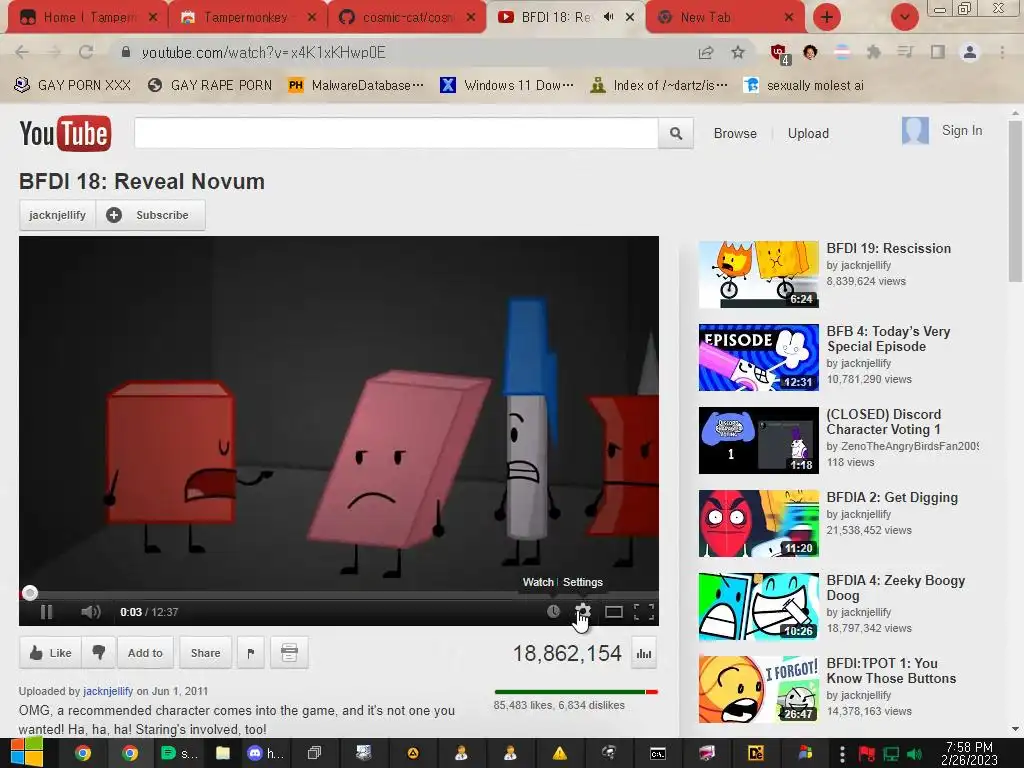Mute the BFDI 18 tab via its speaker icon
Screen dimensions: 1024x768
(608, 17)
